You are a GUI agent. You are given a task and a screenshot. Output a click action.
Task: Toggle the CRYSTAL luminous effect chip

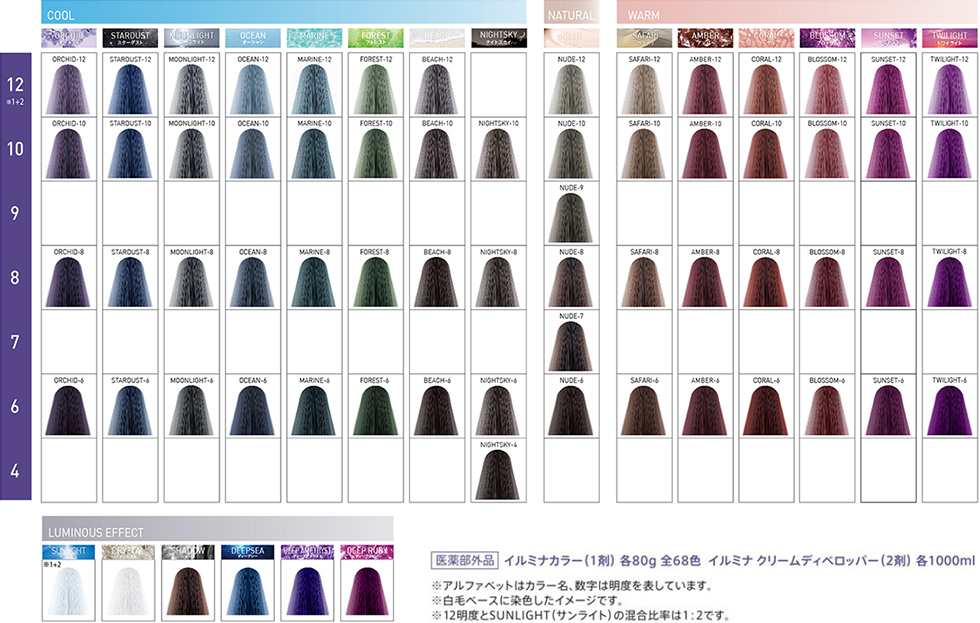click(126, 550)
